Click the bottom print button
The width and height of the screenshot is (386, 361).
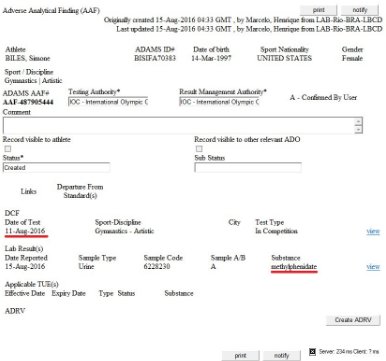coord(240,356)
